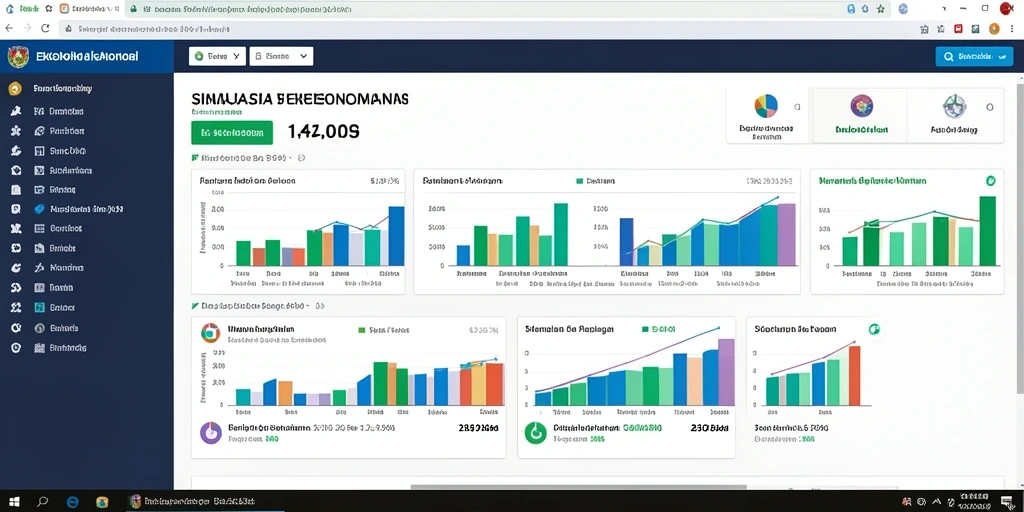The image size is (1024, 512).
Task: Open Windows Start menu
Action: click(x=14, y=502)
